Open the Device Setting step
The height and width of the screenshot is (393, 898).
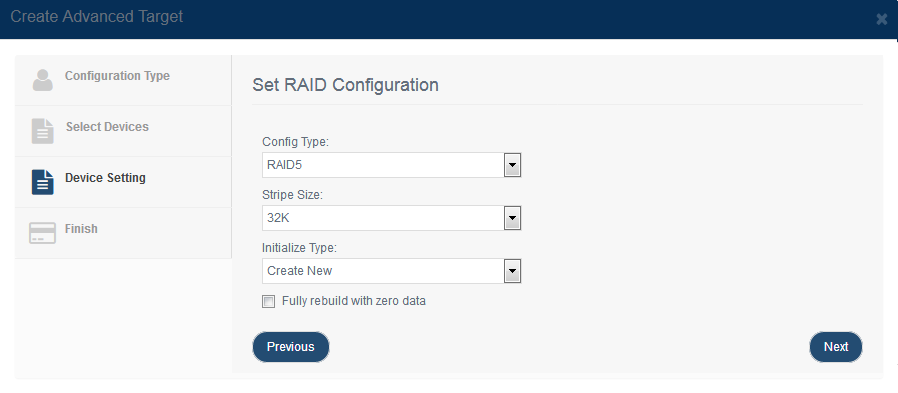click(123, 182)
